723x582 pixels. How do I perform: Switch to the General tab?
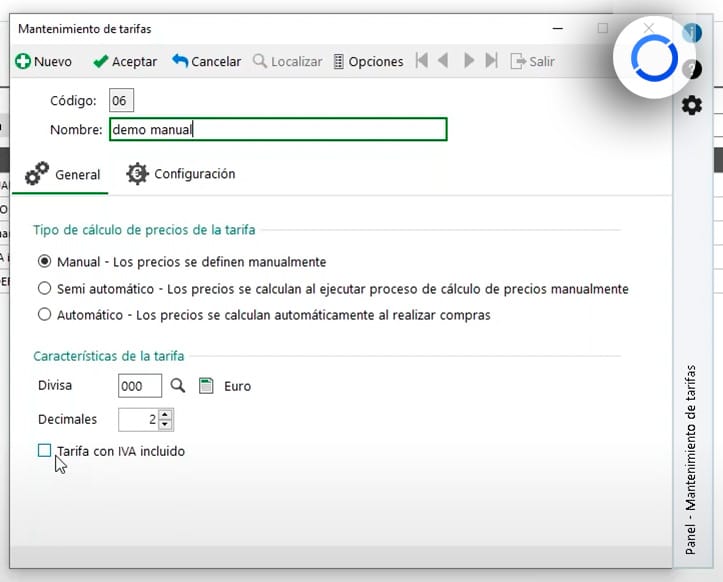[62, 175]
